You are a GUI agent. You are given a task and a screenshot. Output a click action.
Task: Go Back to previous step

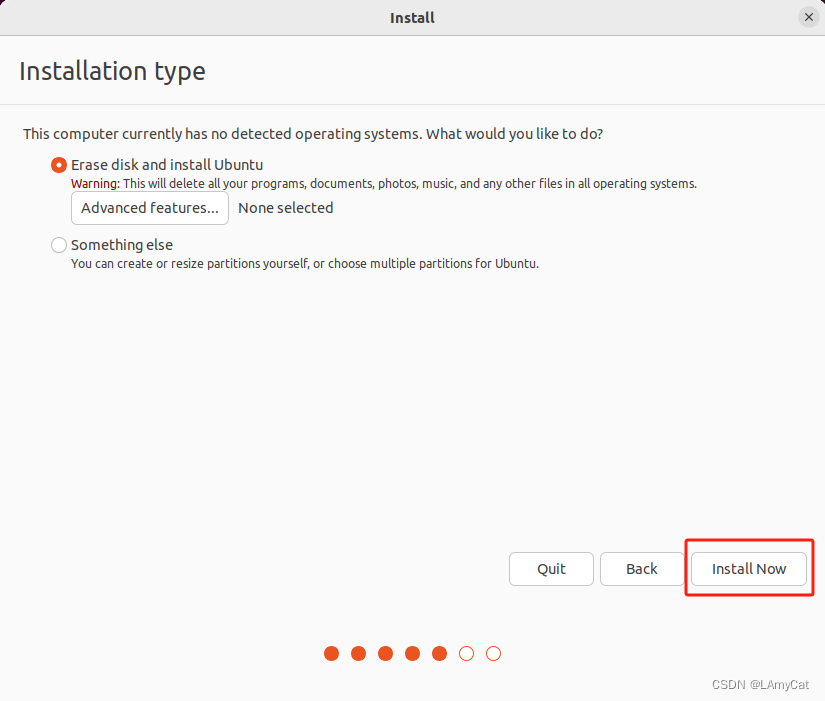(642, 568)
